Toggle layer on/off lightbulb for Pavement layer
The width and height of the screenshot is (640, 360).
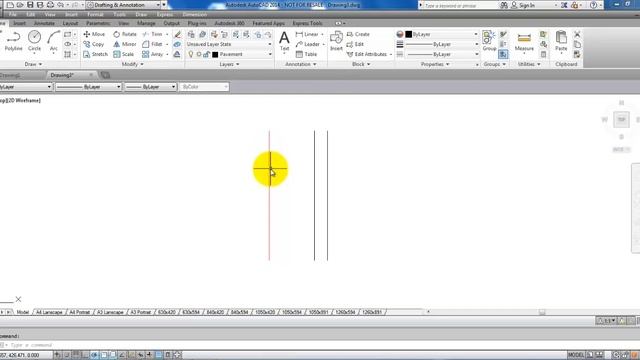click(191, 54)
